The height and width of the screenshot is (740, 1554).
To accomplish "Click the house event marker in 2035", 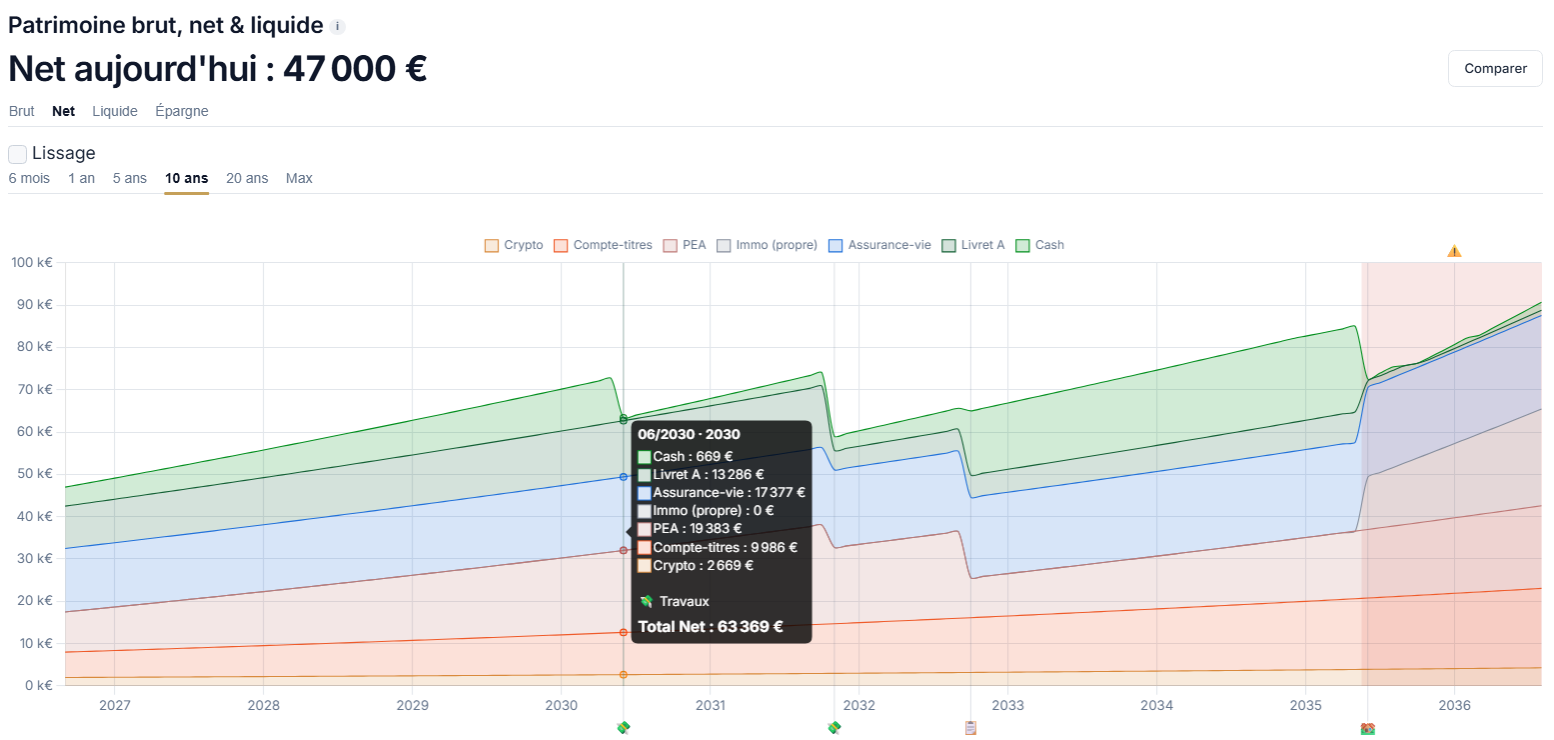I will [x=1368, y=729].
